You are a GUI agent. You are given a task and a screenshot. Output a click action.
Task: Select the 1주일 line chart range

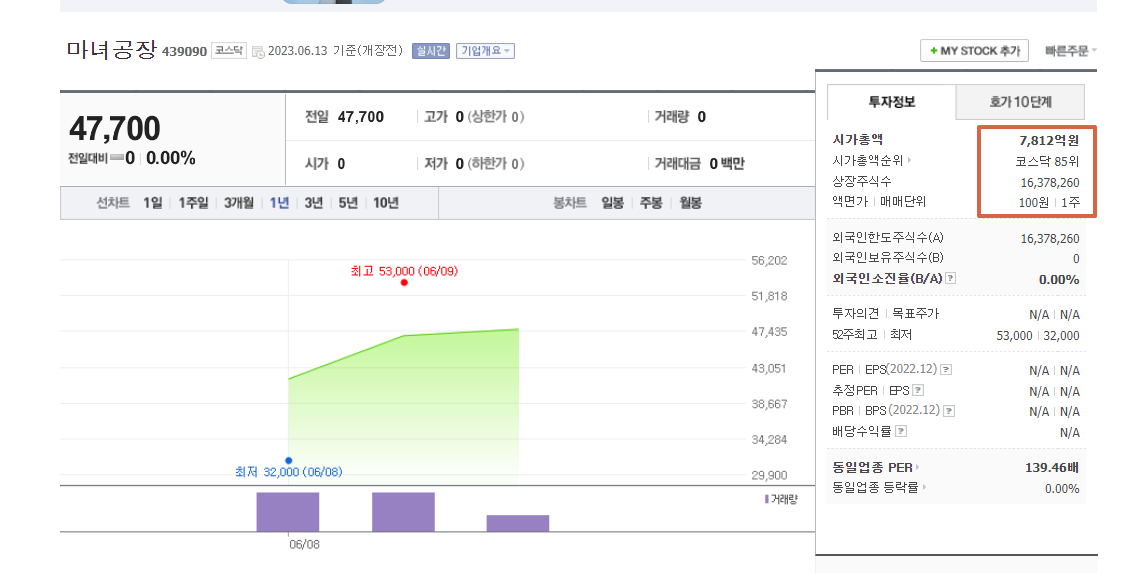coord(193,203)
